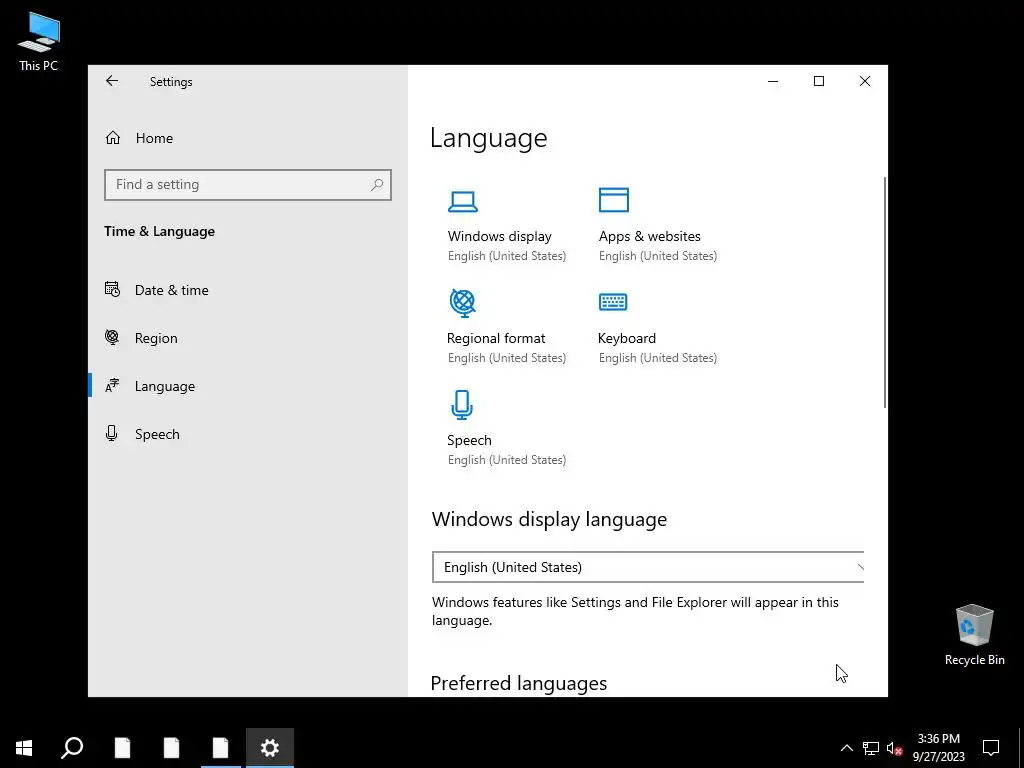This screenshot has height=768, width=1024.
Task: Show hidden system tray icons
Action: point(846,748)
